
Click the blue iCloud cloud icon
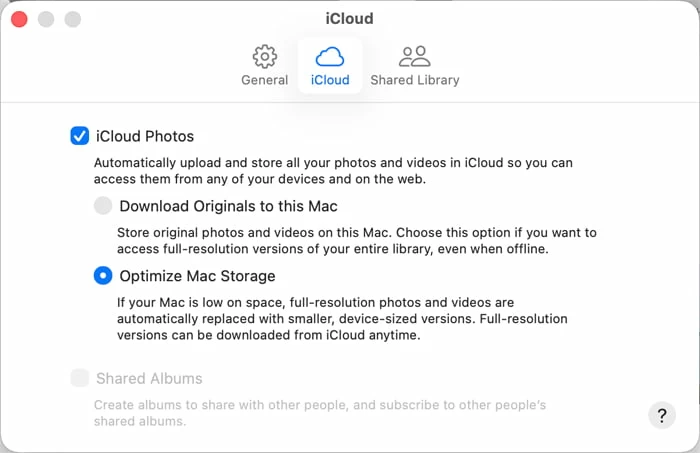[330, 56]
